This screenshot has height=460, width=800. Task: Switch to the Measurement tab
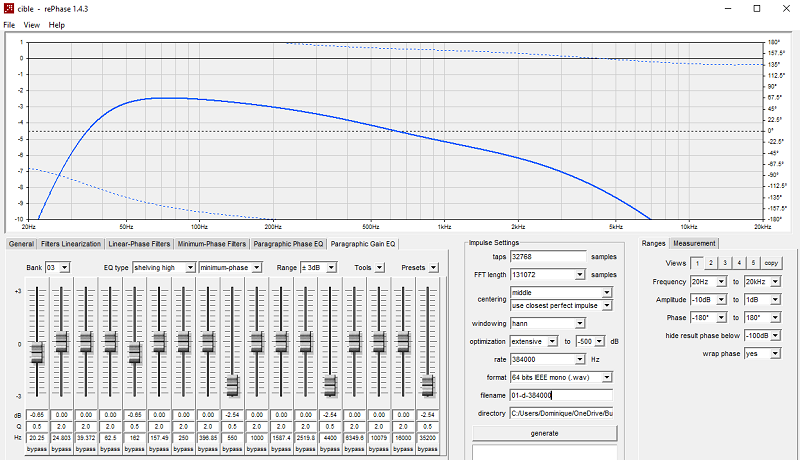point(694,243)
